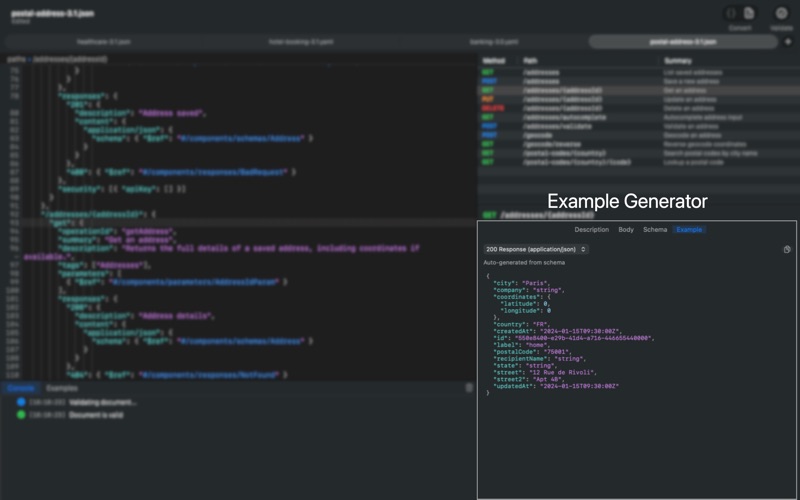Image resolution: width=800 pixels, height=500 pixels.
Task: Click the document convert icon in the toolbar
Action: coord(749,13)
